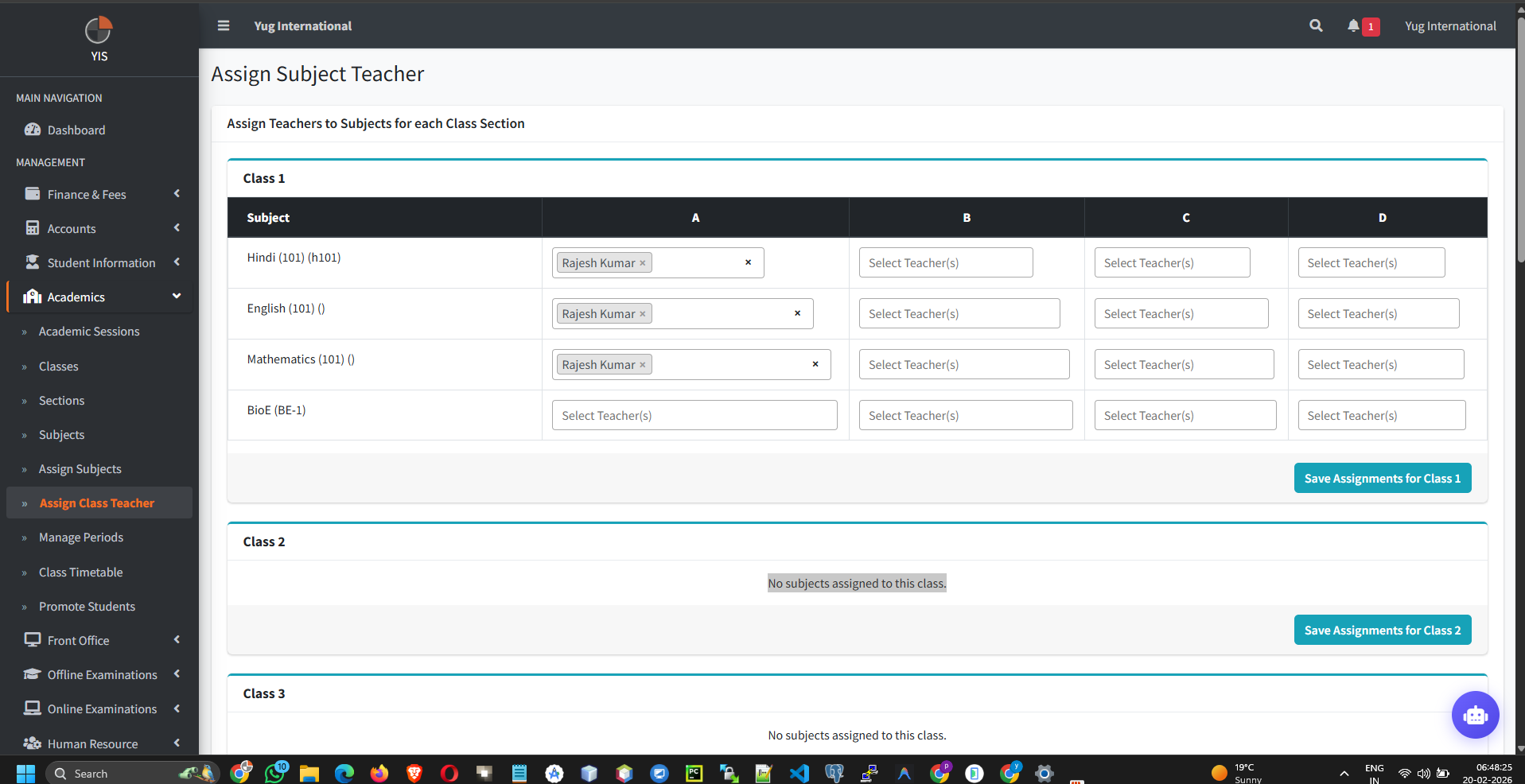Viewport: 1525px width, 784px height.
Task: Click the BioE section A teacher selector
Action: point(694,415)
